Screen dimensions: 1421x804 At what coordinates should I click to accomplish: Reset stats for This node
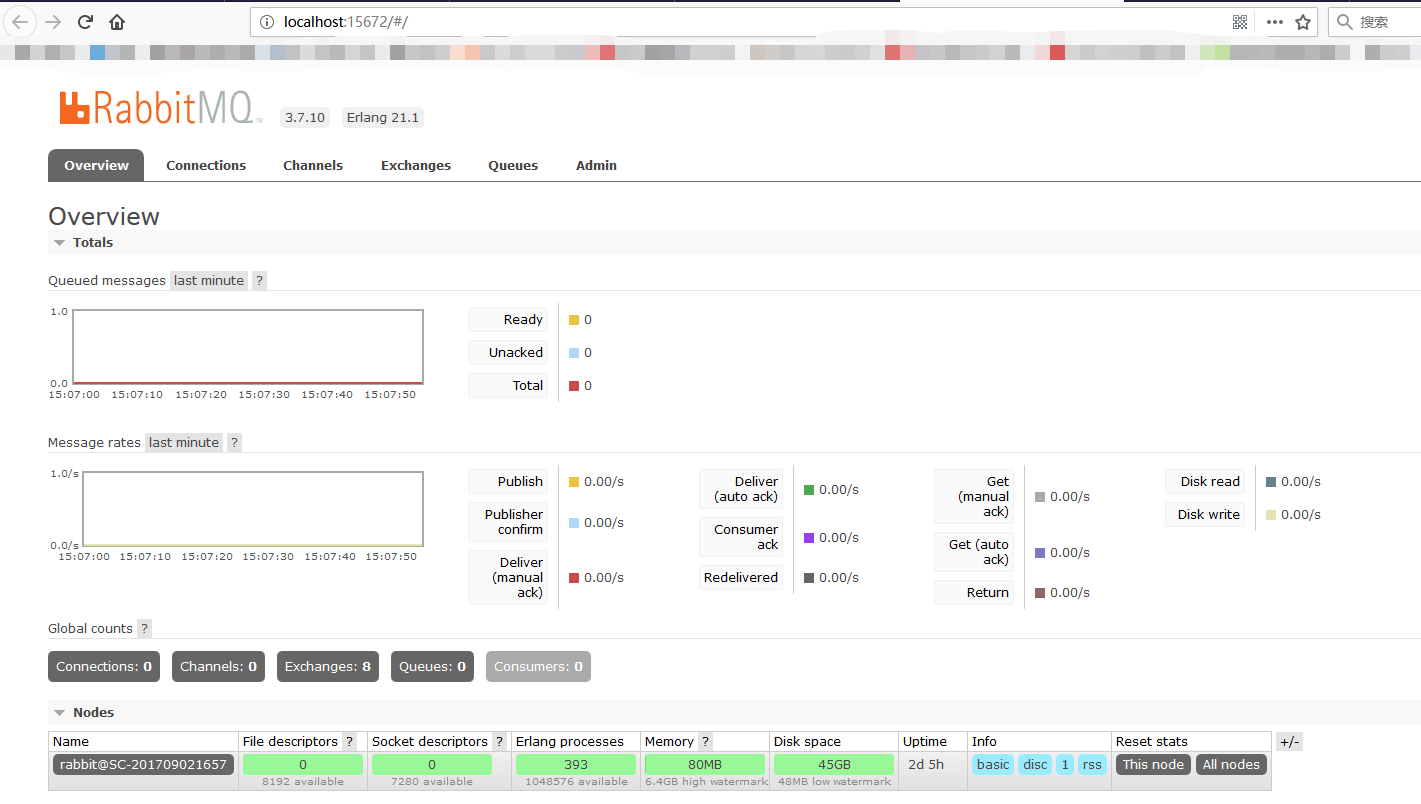[x=1153, y=765]
